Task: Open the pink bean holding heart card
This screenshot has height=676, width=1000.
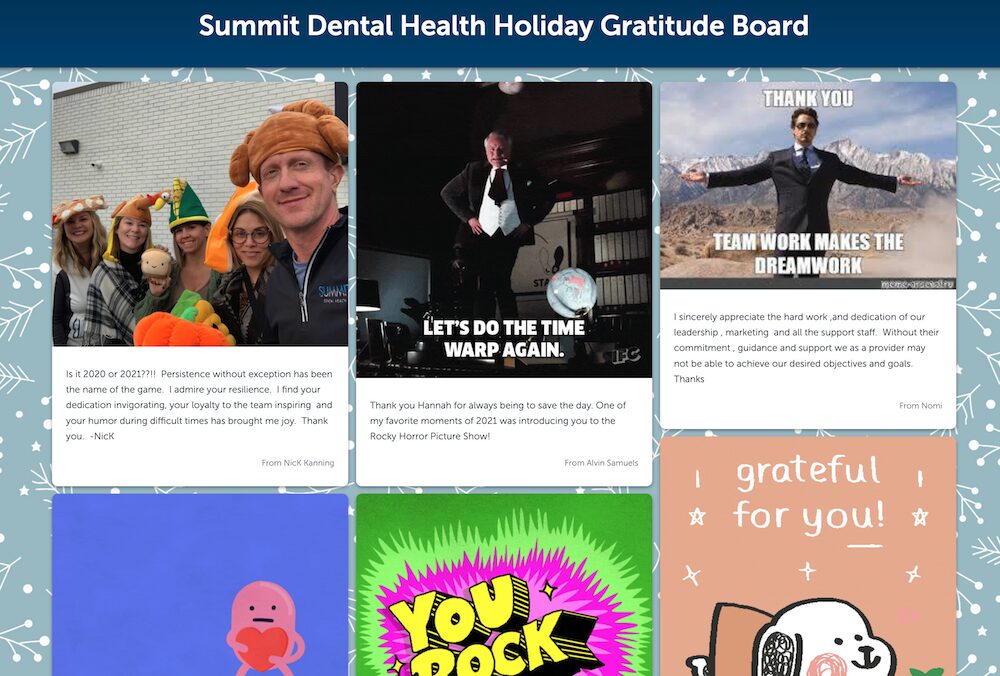Action: click(200, 585)
